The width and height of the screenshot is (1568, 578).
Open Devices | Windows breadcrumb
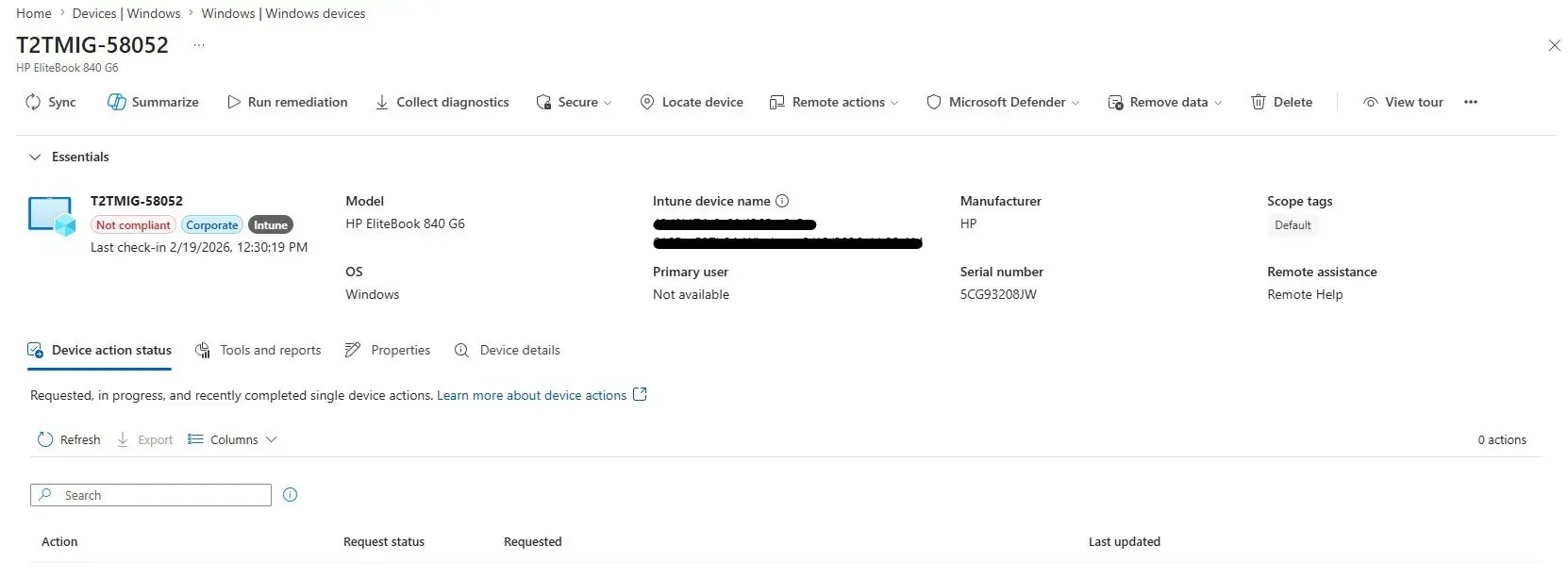click(x=126, y=13)
